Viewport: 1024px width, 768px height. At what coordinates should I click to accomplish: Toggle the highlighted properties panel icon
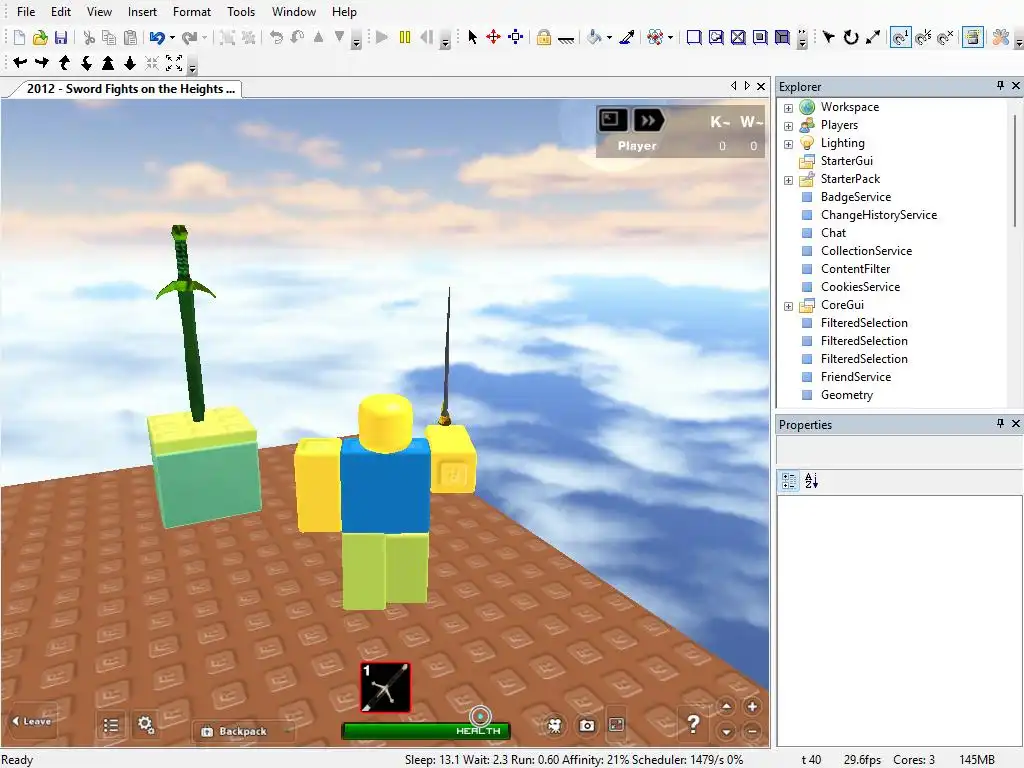point(972,37)
